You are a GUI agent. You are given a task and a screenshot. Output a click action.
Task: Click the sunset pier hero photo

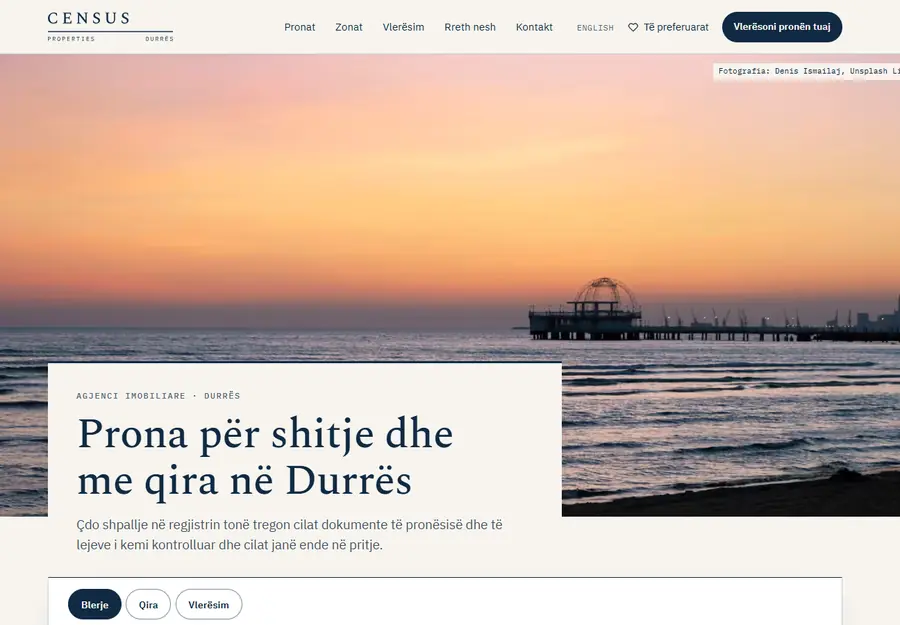tap(450, 207)
